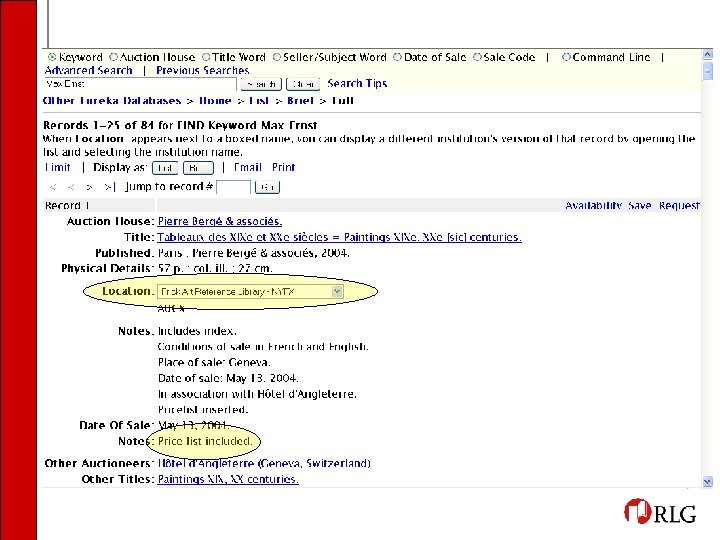The width and height of the screenshot is (720, 540).
Task: Select Seller/Subject Word radio button
Action: click(x=276, y=57)
